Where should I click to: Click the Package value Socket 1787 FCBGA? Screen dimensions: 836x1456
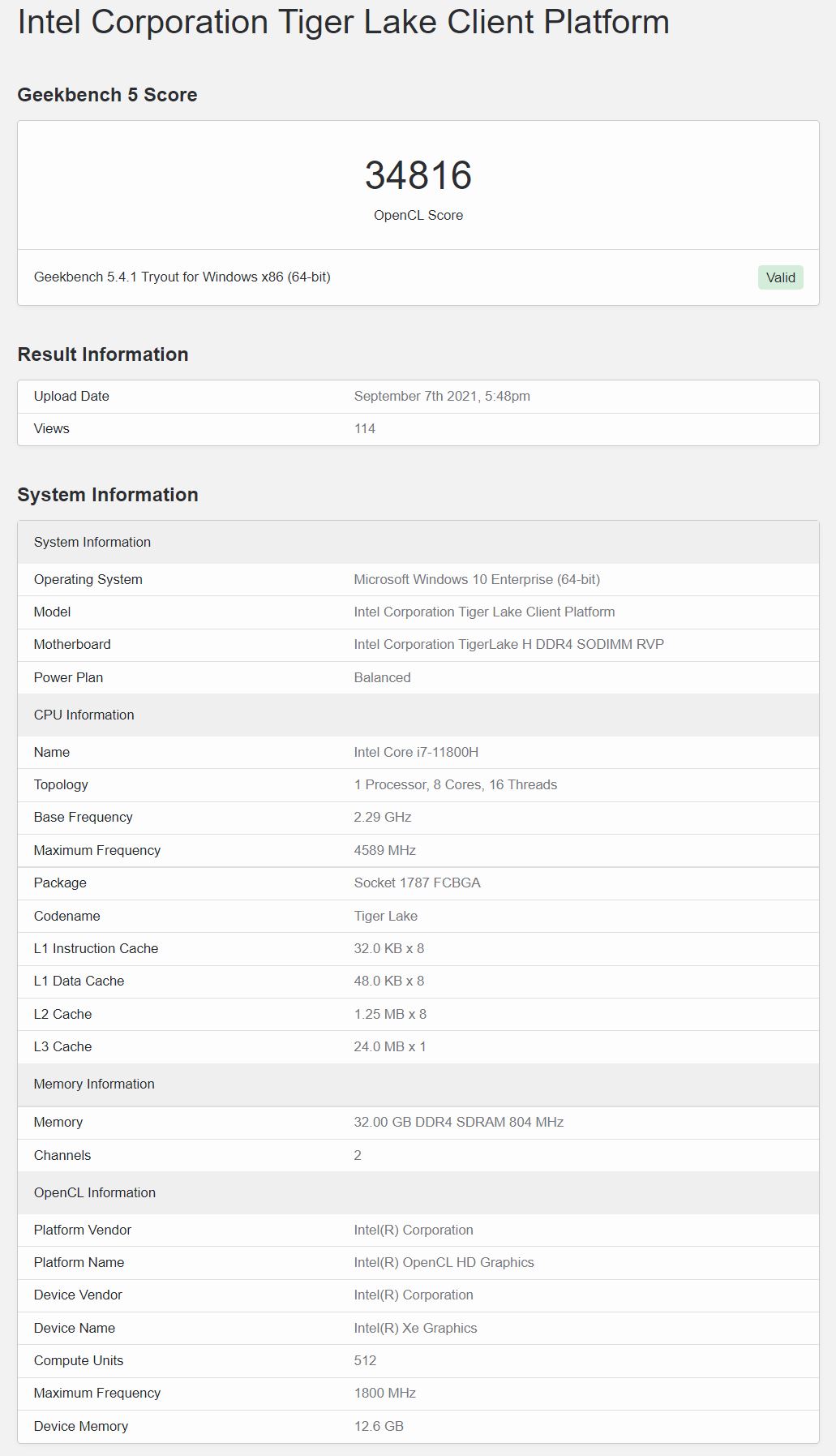click(417, 883)
